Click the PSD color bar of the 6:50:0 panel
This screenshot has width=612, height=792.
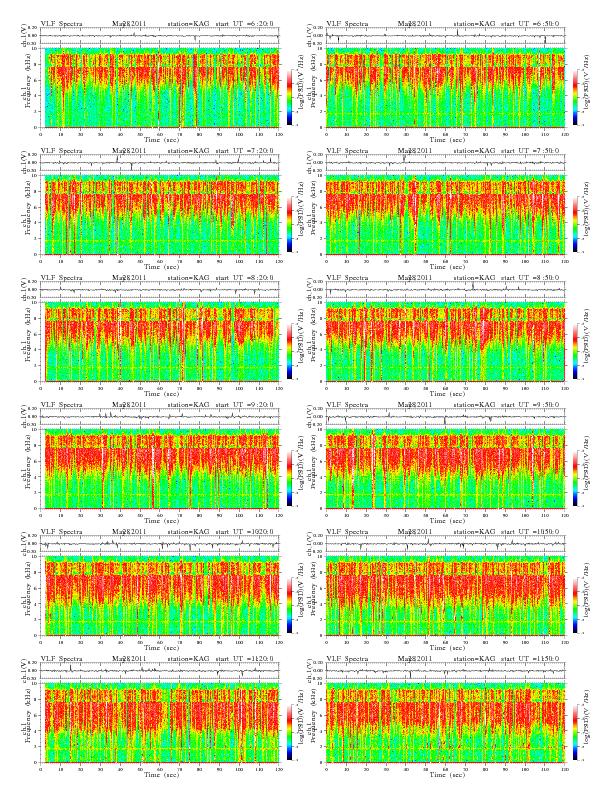point(575,97)
